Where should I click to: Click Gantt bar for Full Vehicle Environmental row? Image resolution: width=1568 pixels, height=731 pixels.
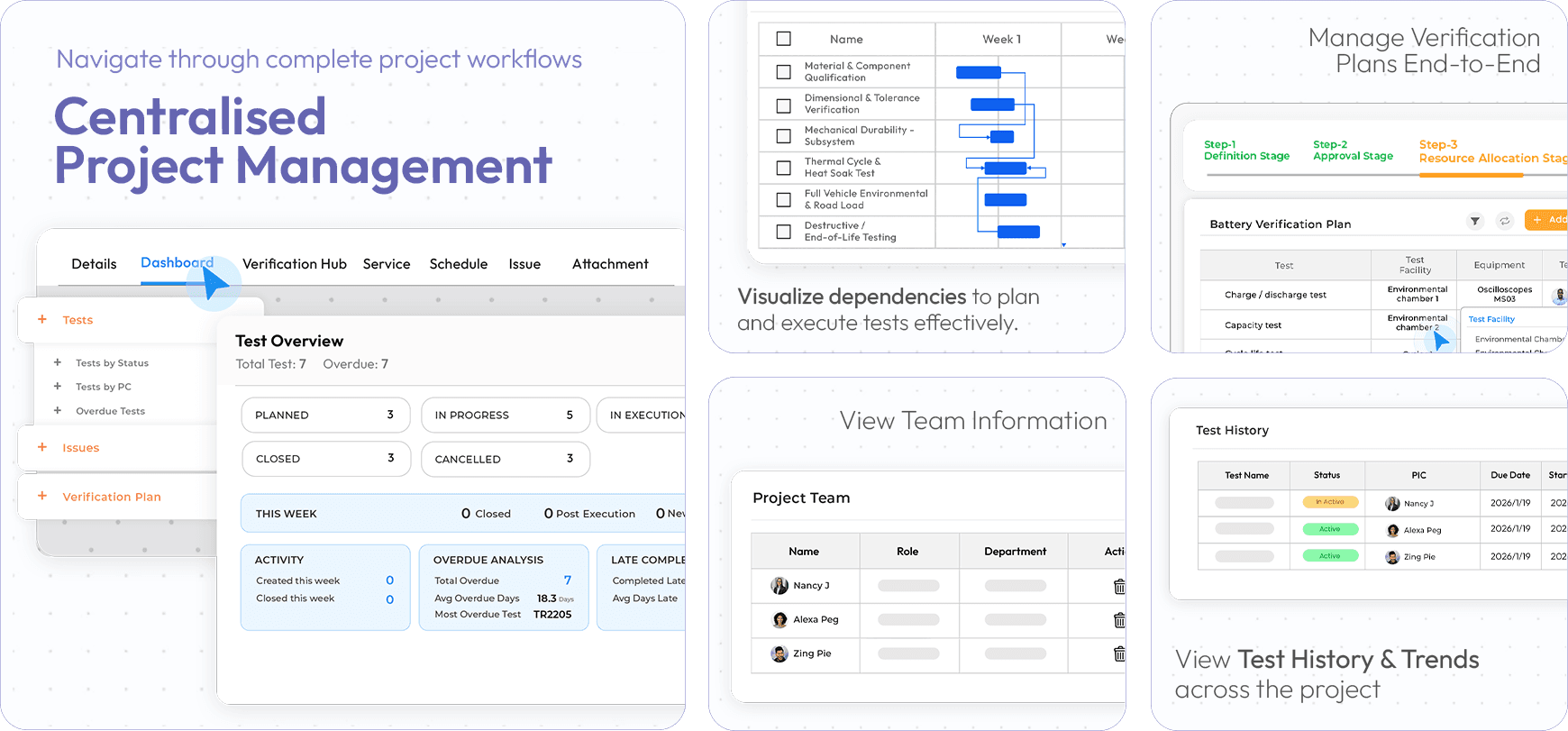(1006, 200)
